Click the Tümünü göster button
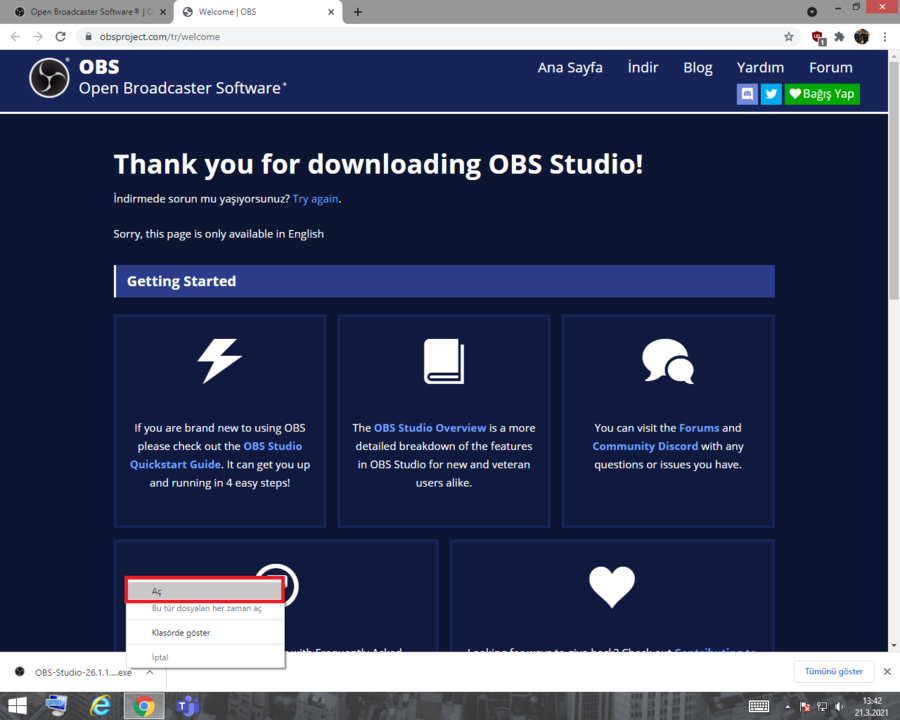This screenshot has width=900, height=720. pos(833,671)
